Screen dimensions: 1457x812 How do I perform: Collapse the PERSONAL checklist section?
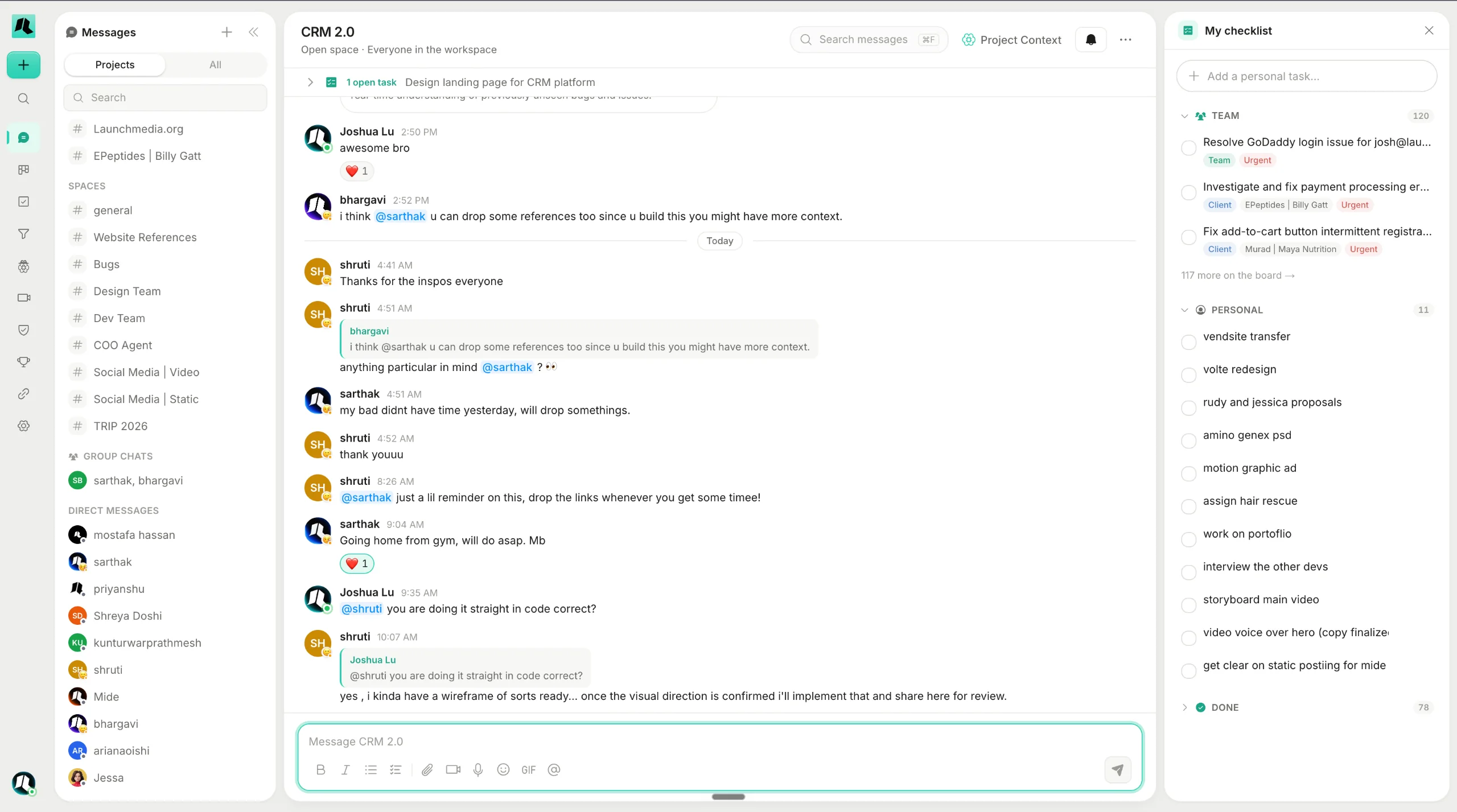tap(1185, 310)
